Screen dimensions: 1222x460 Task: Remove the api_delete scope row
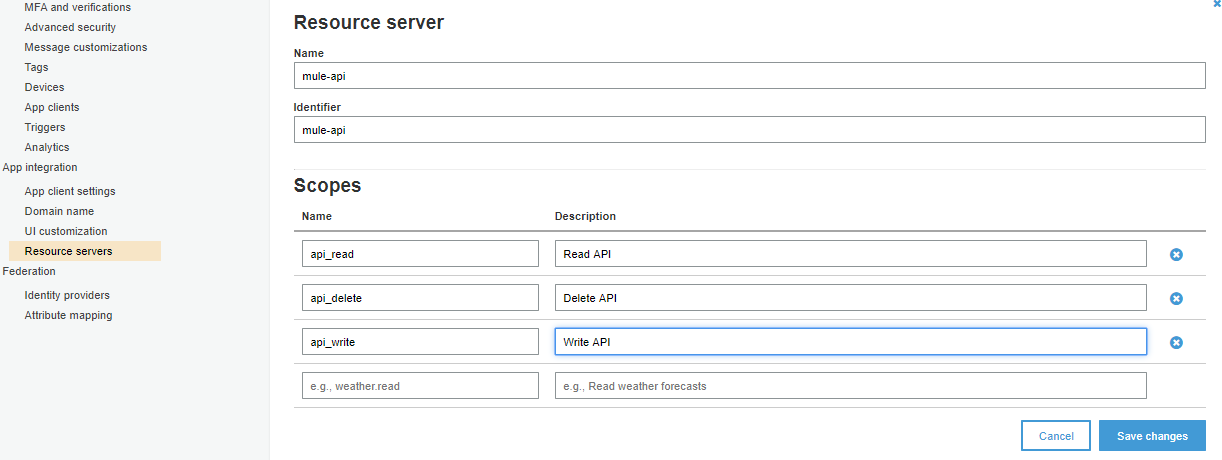[1176, 299]
